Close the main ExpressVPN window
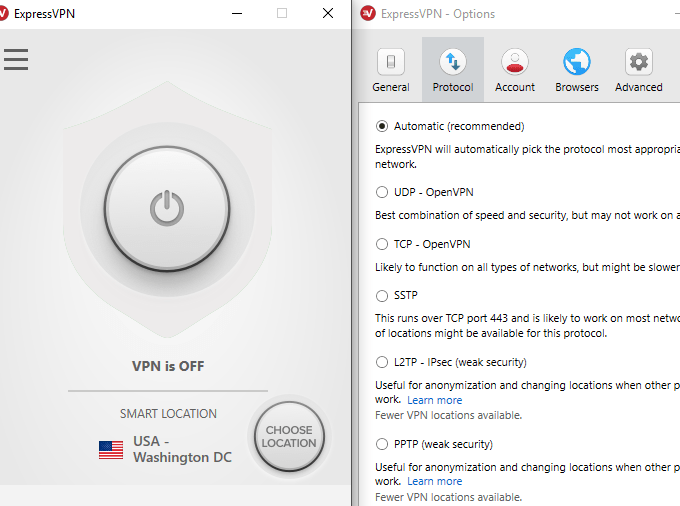Image resolution: width=680 pixels, height=506 pixels. click(x=328, y=14)
